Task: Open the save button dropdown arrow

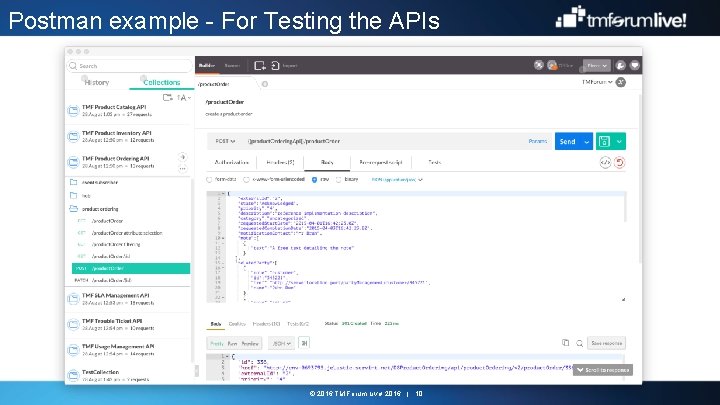Action: [619, 141]
